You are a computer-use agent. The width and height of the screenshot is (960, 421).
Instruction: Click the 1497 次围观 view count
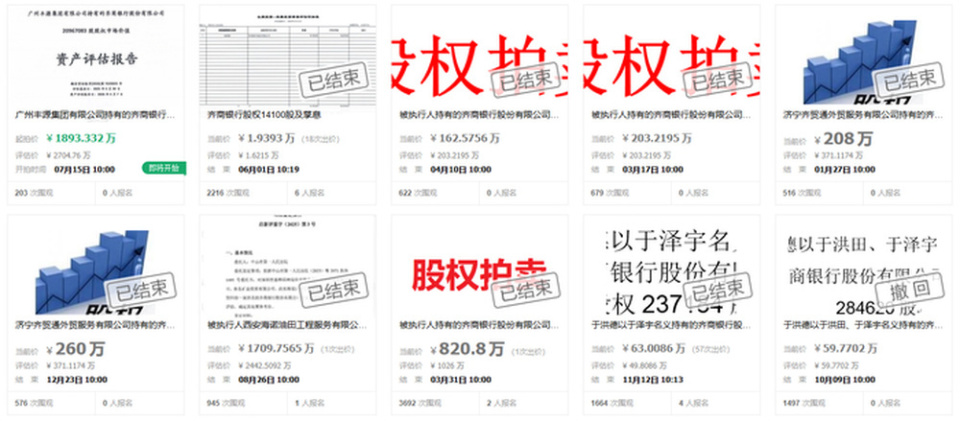pyautogui.click(x=804, y=403)
